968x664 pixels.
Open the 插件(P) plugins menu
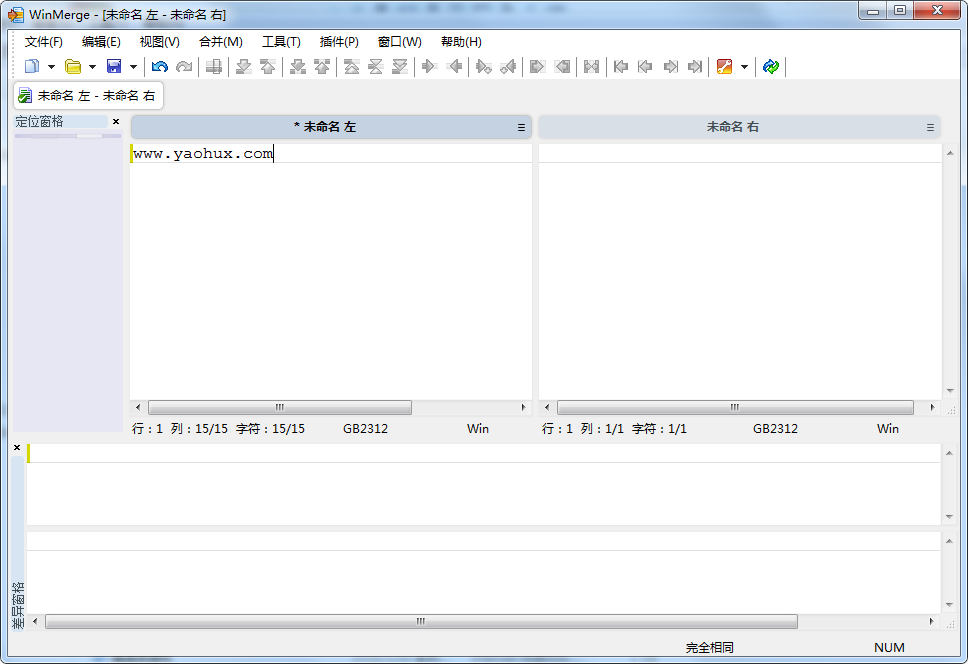tap(339, 42)
